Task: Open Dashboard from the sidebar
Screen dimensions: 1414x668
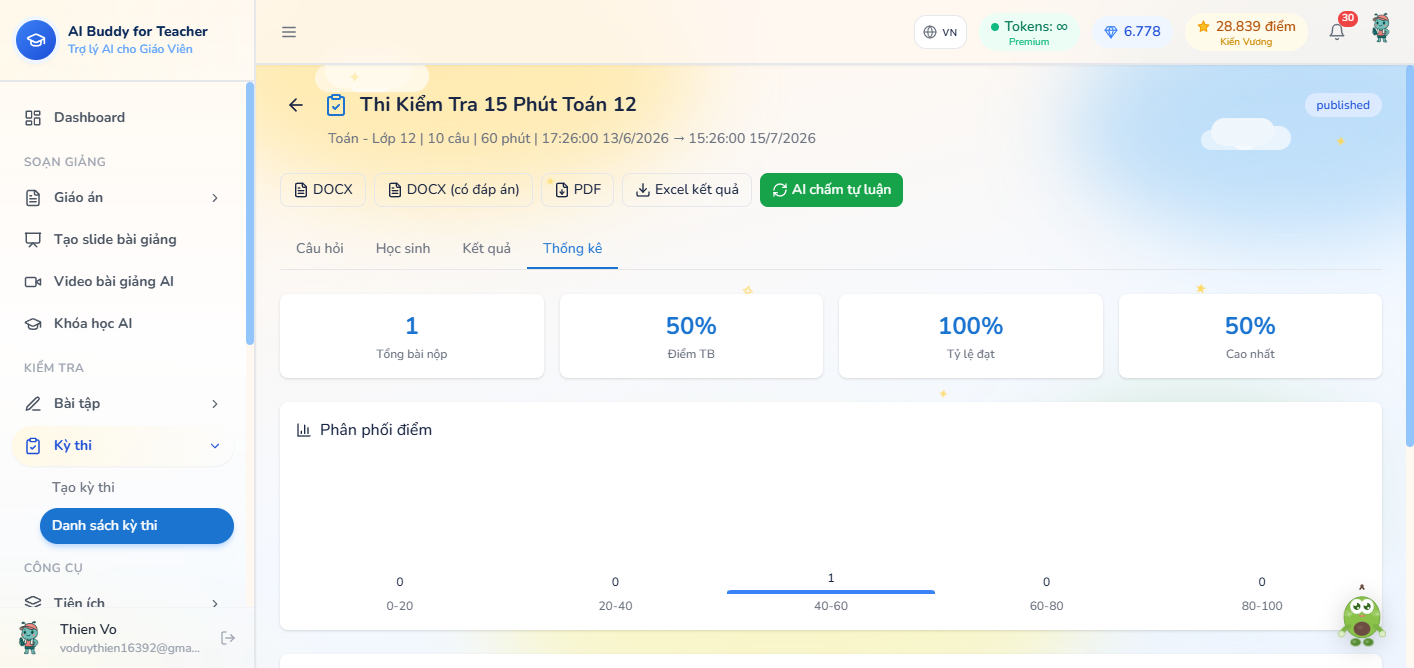Action: 123,117
